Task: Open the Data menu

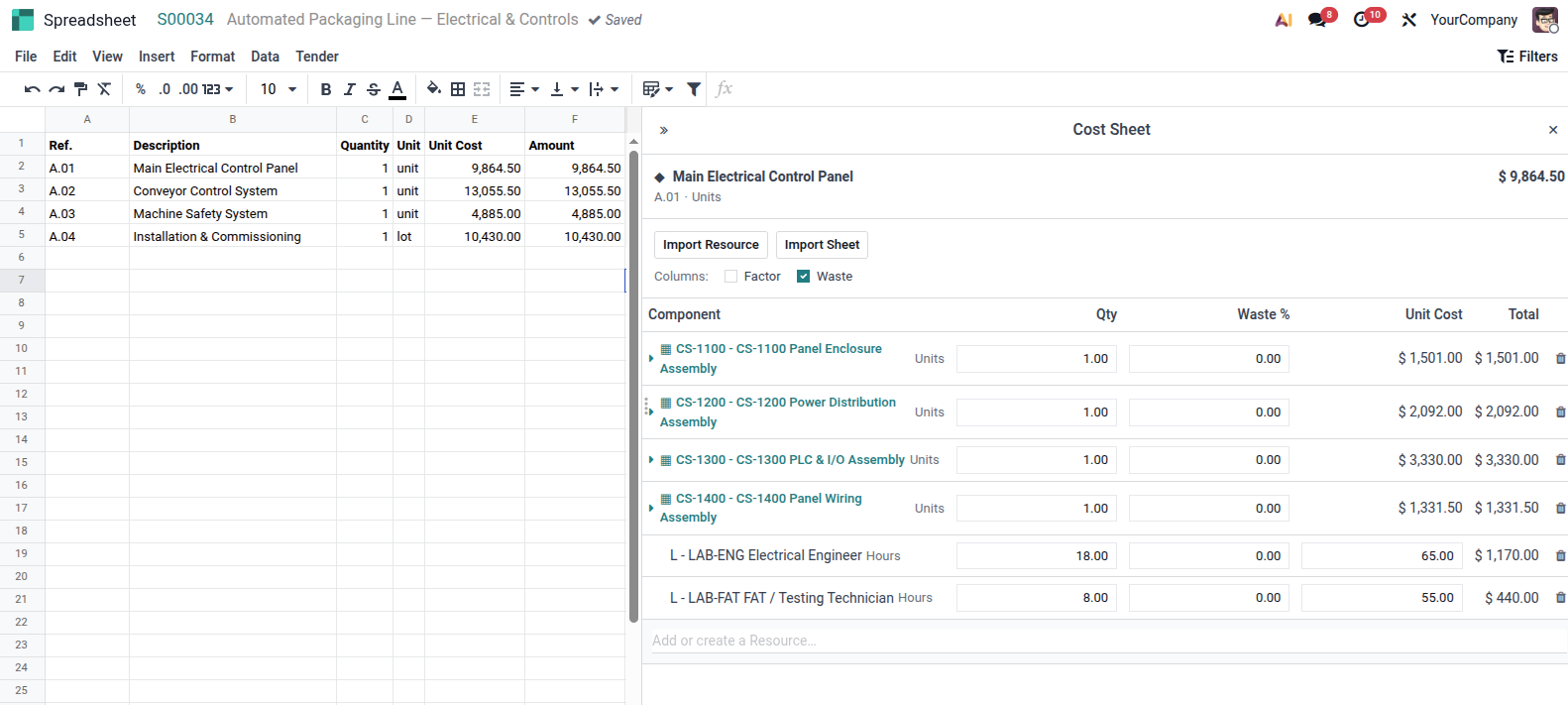Action: point(265,57)
